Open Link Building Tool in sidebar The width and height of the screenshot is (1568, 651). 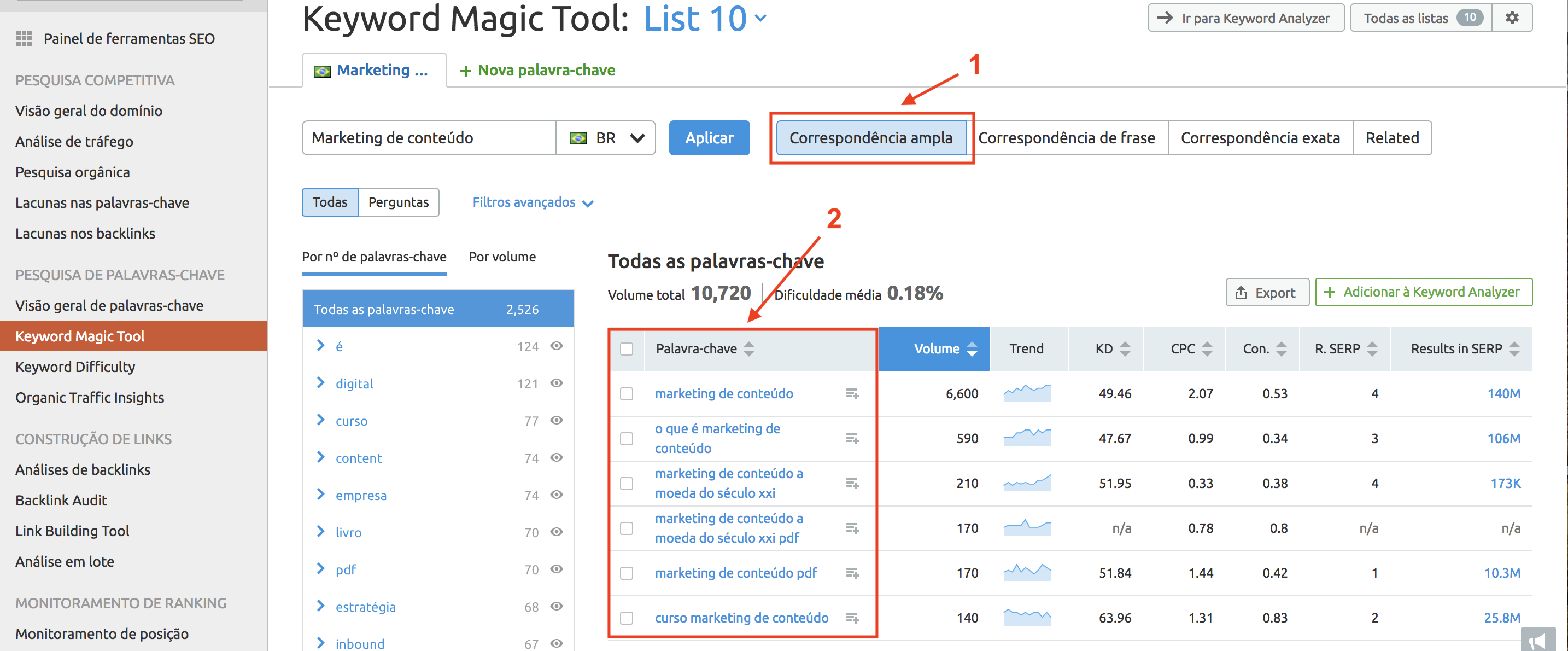(72, 531)
